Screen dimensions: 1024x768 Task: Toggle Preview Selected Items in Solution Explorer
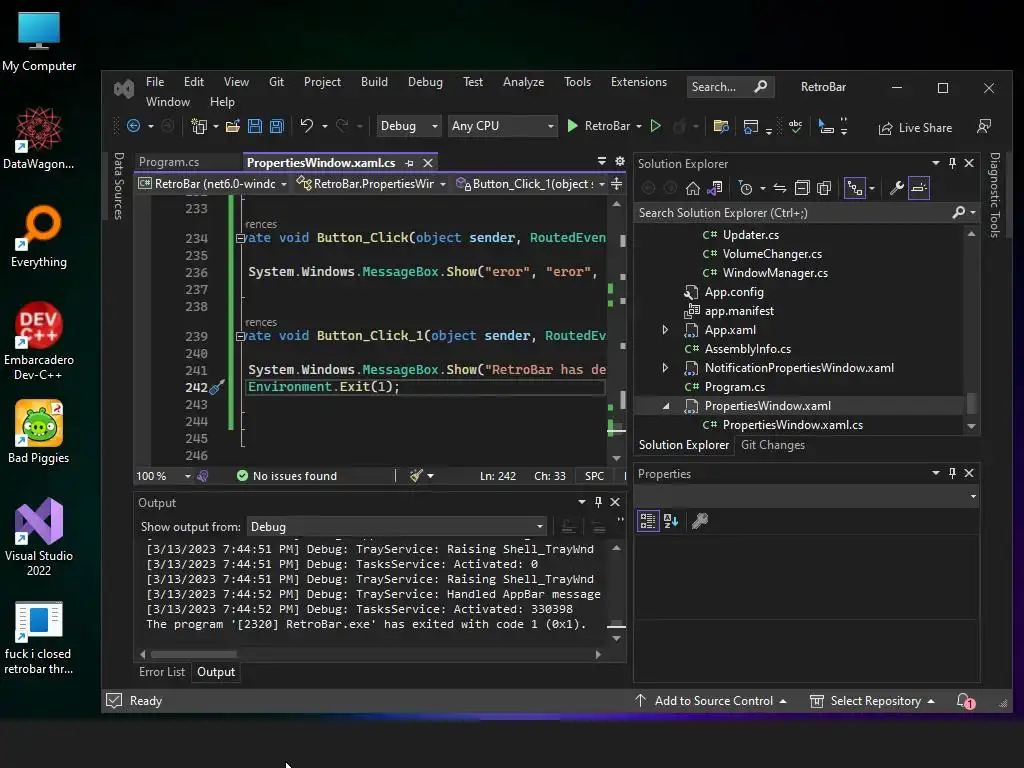click(x=918, y=189)
